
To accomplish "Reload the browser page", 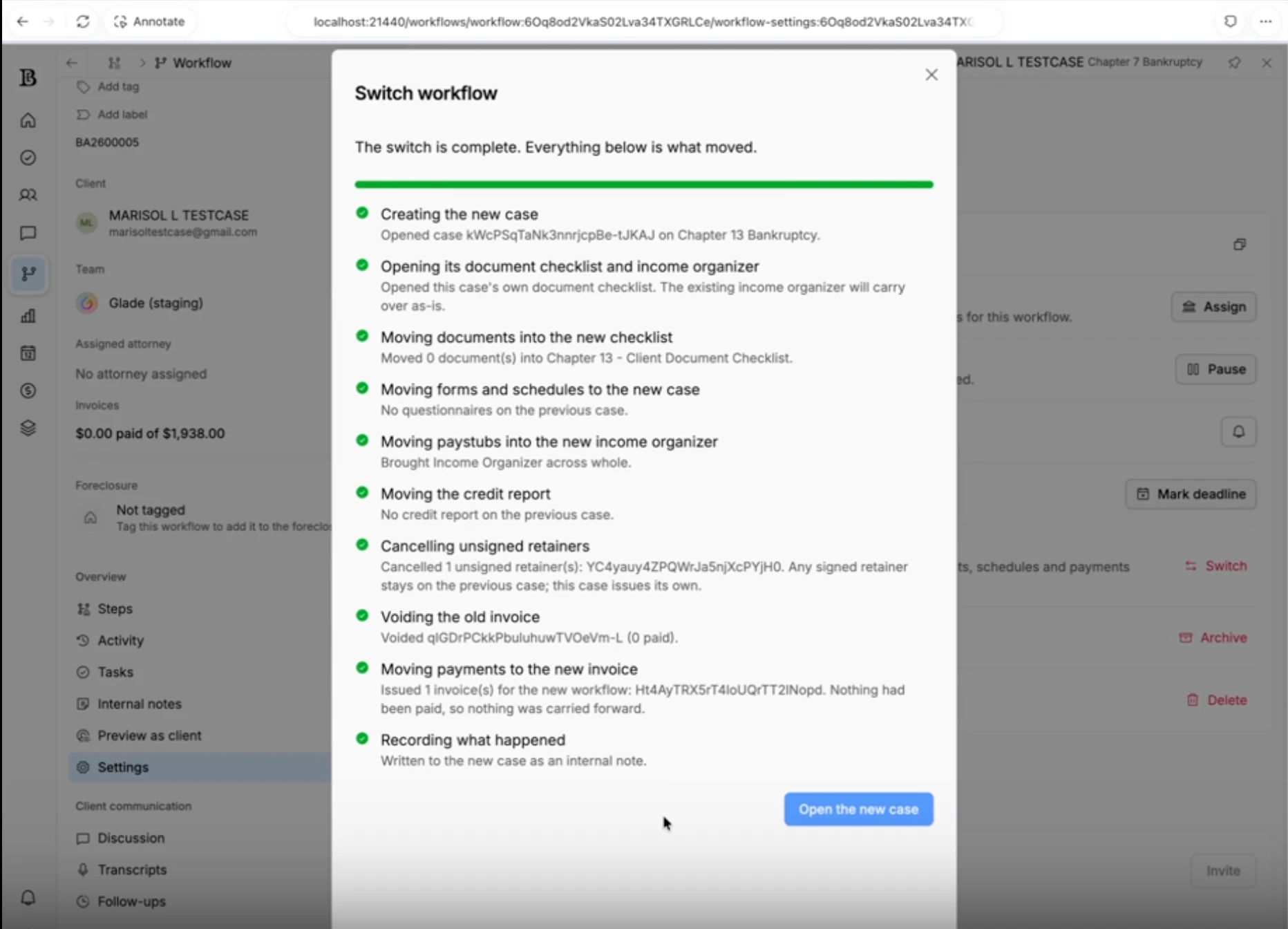I will tap(83, 21).
